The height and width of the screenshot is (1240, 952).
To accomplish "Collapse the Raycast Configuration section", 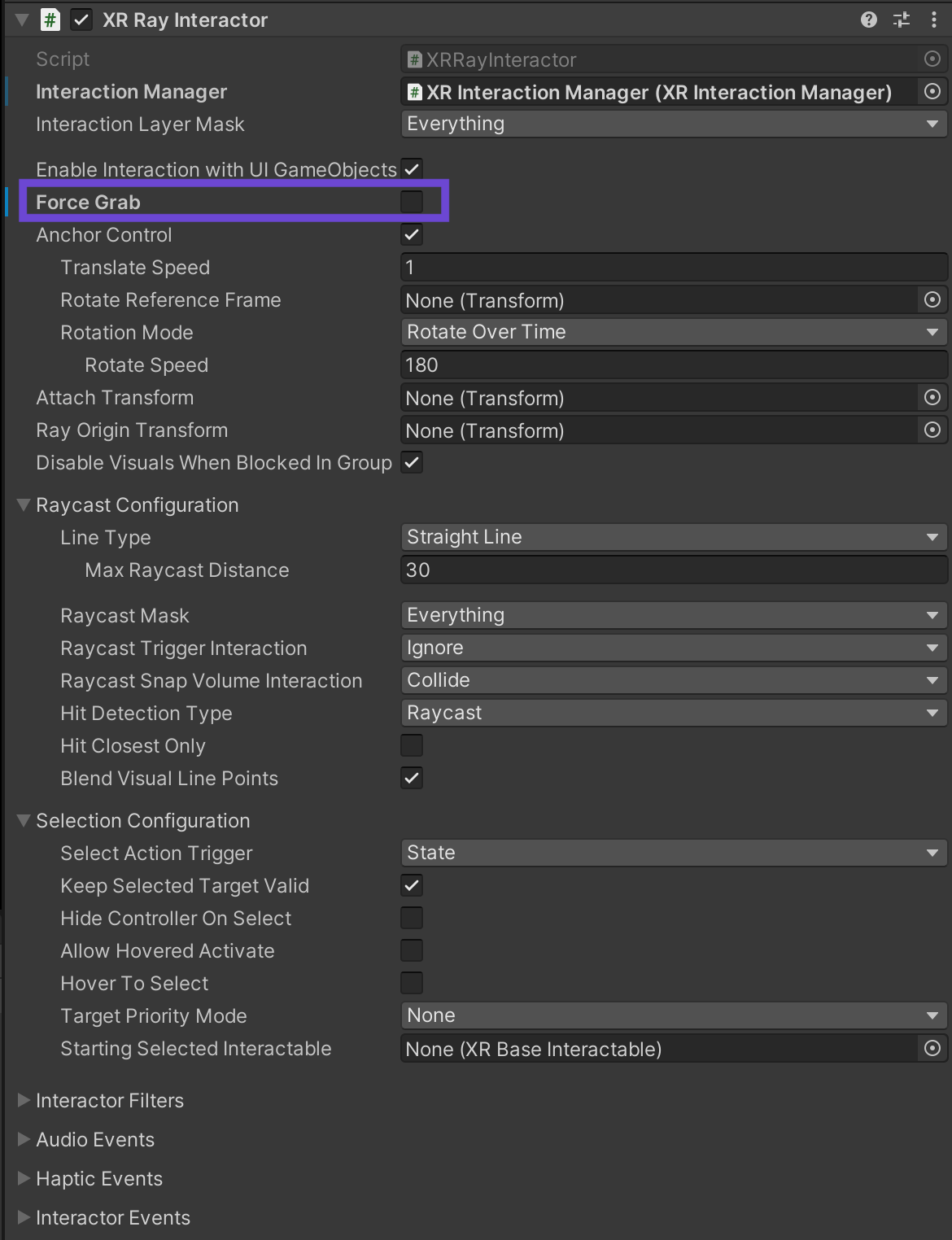I will (x=23, y=504).
